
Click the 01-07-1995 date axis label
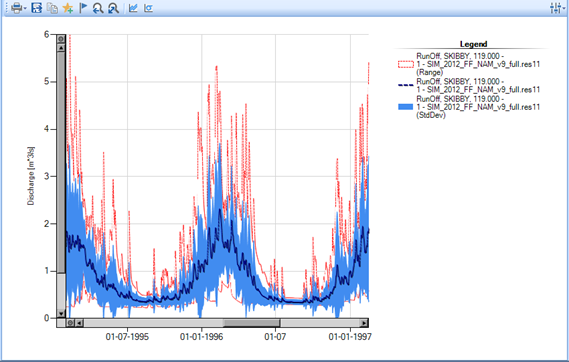(x=127, y=337)
